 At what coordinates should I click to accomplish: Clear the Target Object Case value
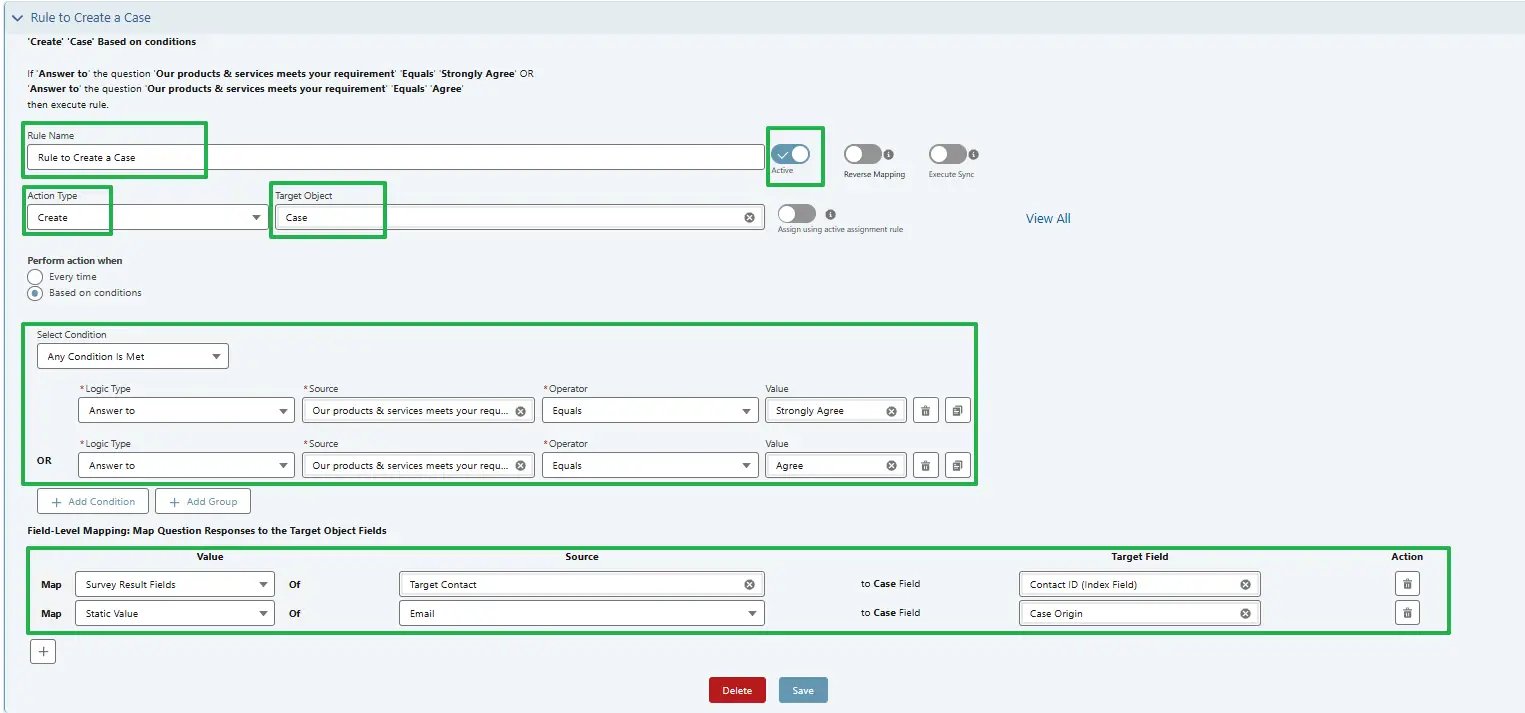[749, 217]
